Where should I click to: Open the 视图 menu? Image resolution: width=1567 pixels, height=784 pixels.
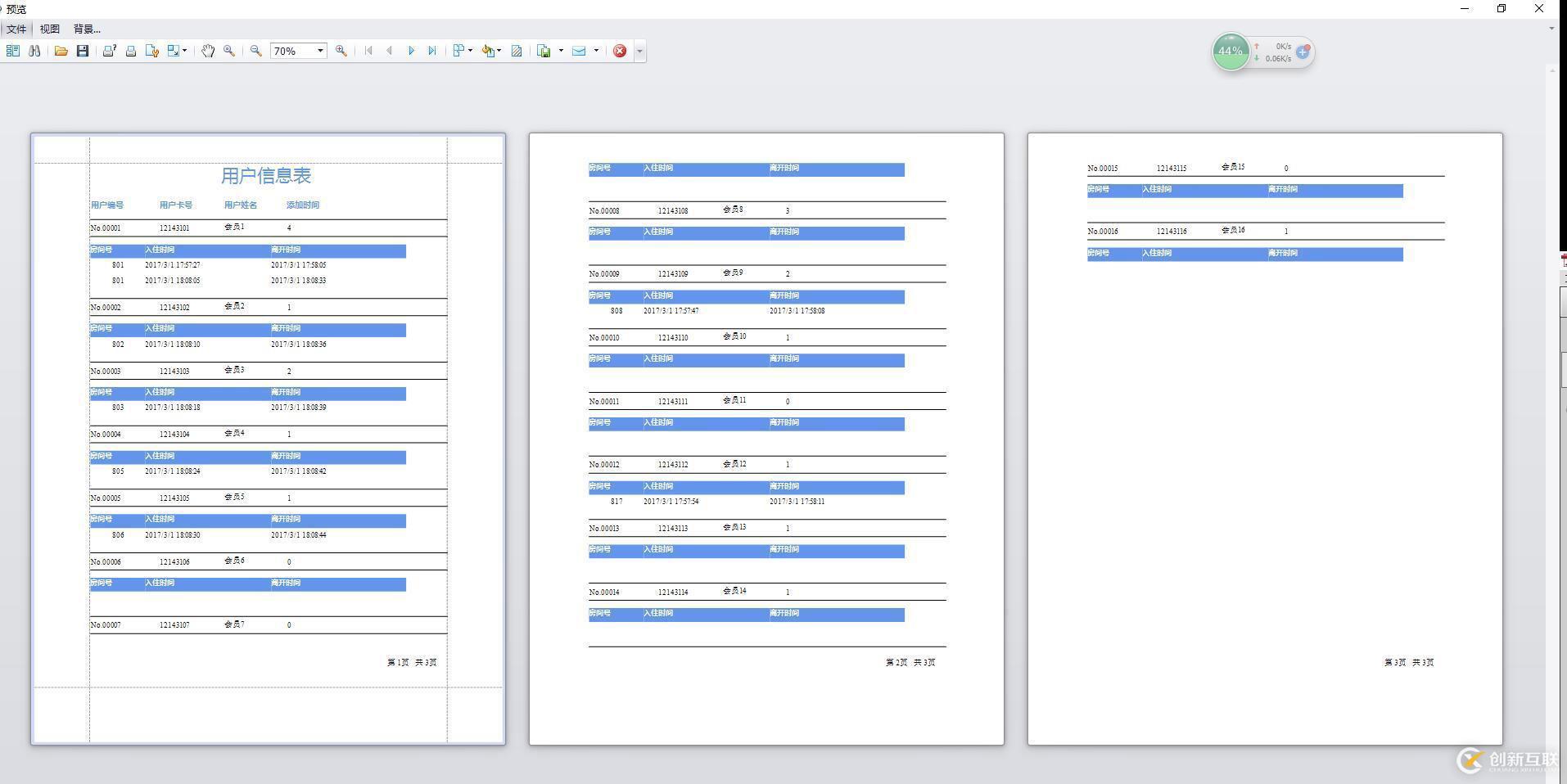tap(50, 29)
